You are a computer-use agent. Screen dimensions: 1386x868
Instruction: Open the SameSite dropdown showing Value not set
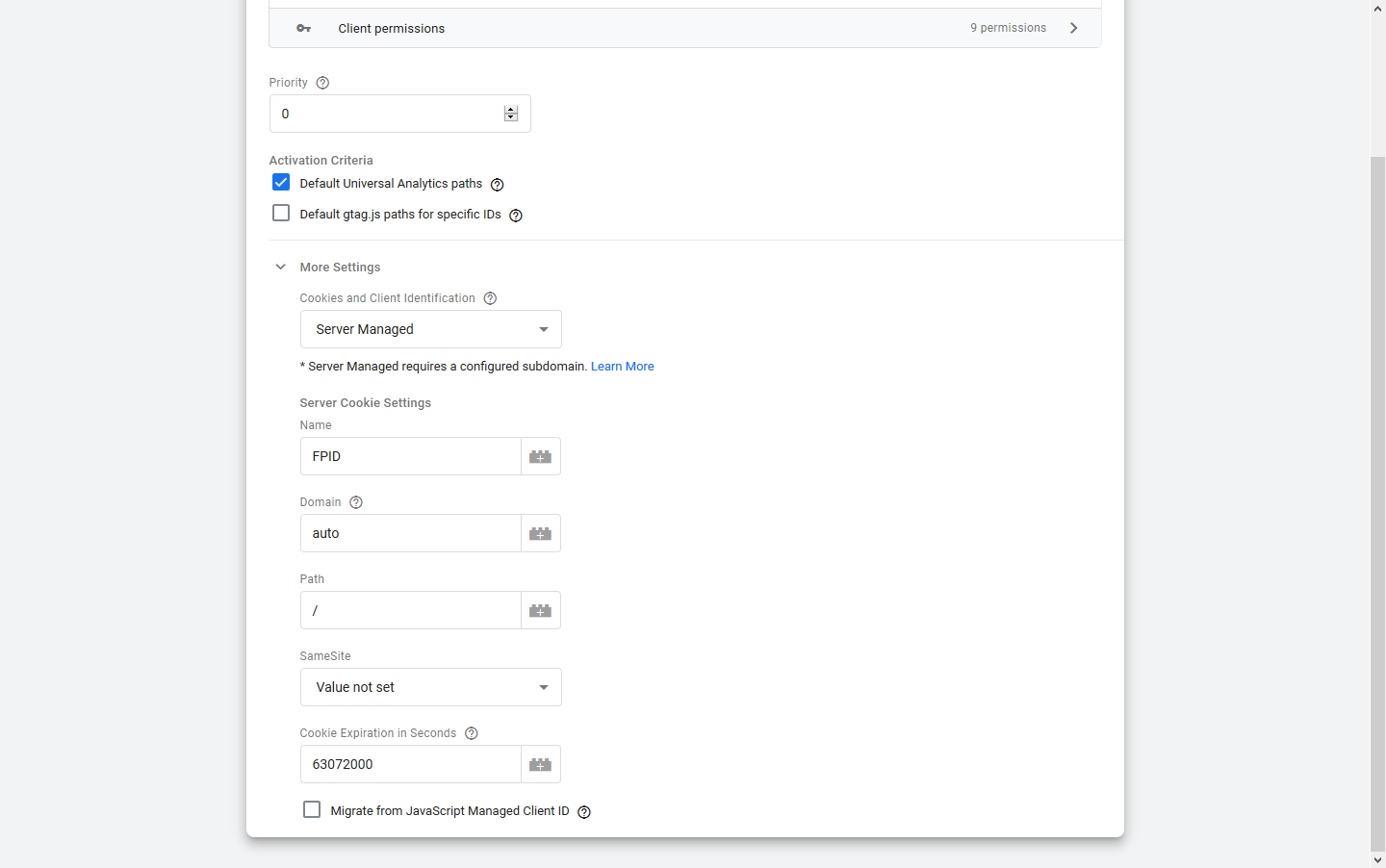430,687
